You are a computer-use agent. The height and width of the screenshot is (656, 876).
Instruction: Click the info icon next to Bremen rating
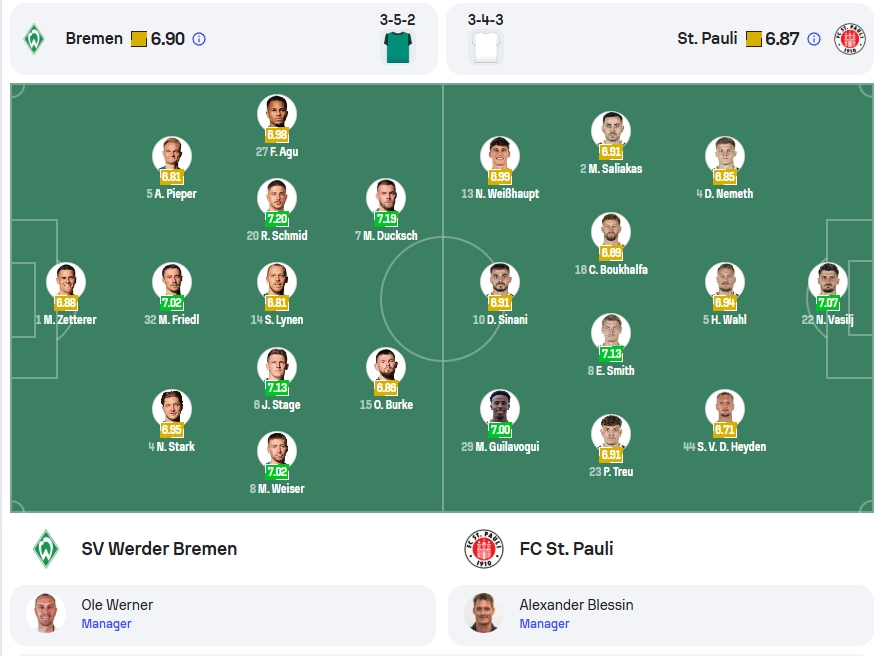click(199, 39)
